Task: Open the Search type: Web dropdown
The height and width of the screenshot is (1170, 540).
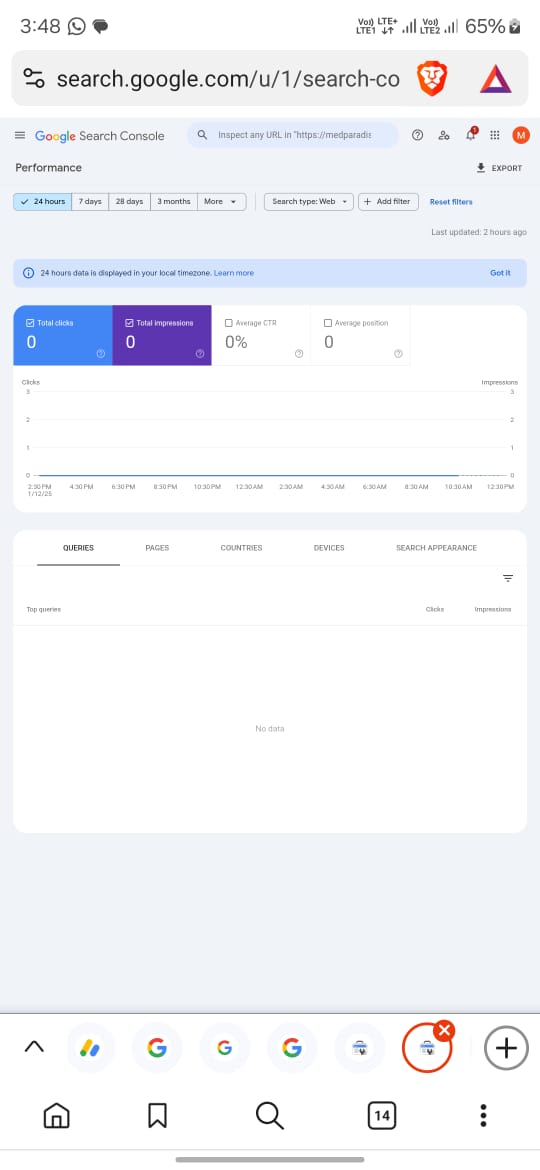Action: click(309, 201)
